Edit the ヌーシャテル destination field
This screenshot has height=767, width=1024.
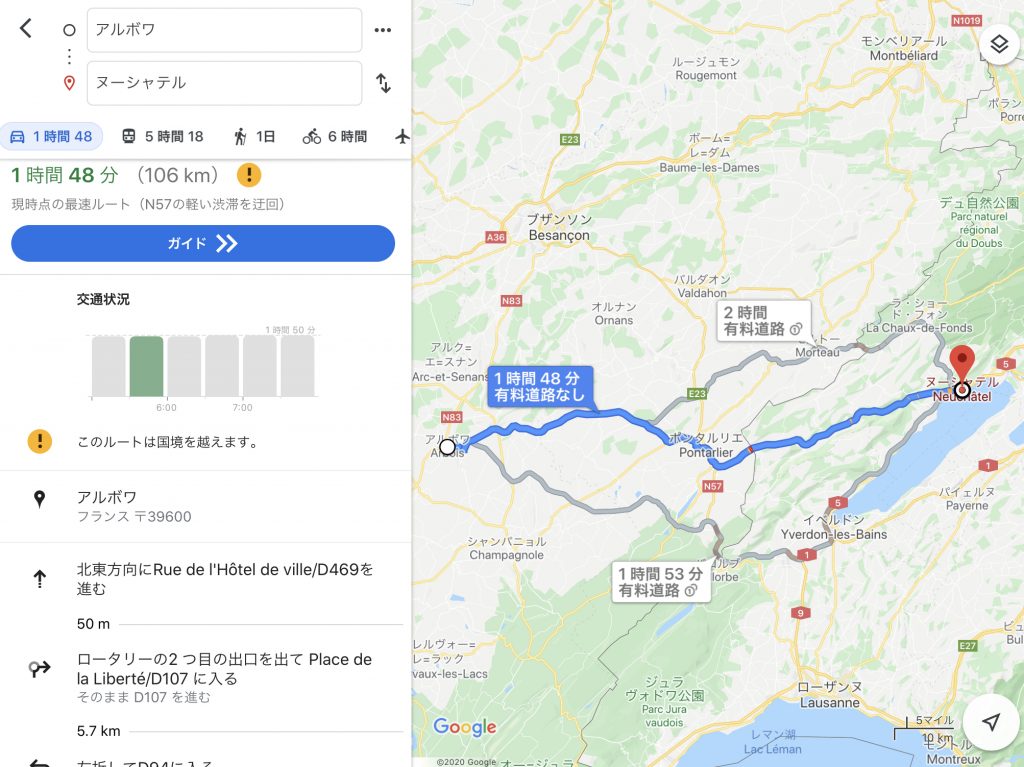(224, 83)
